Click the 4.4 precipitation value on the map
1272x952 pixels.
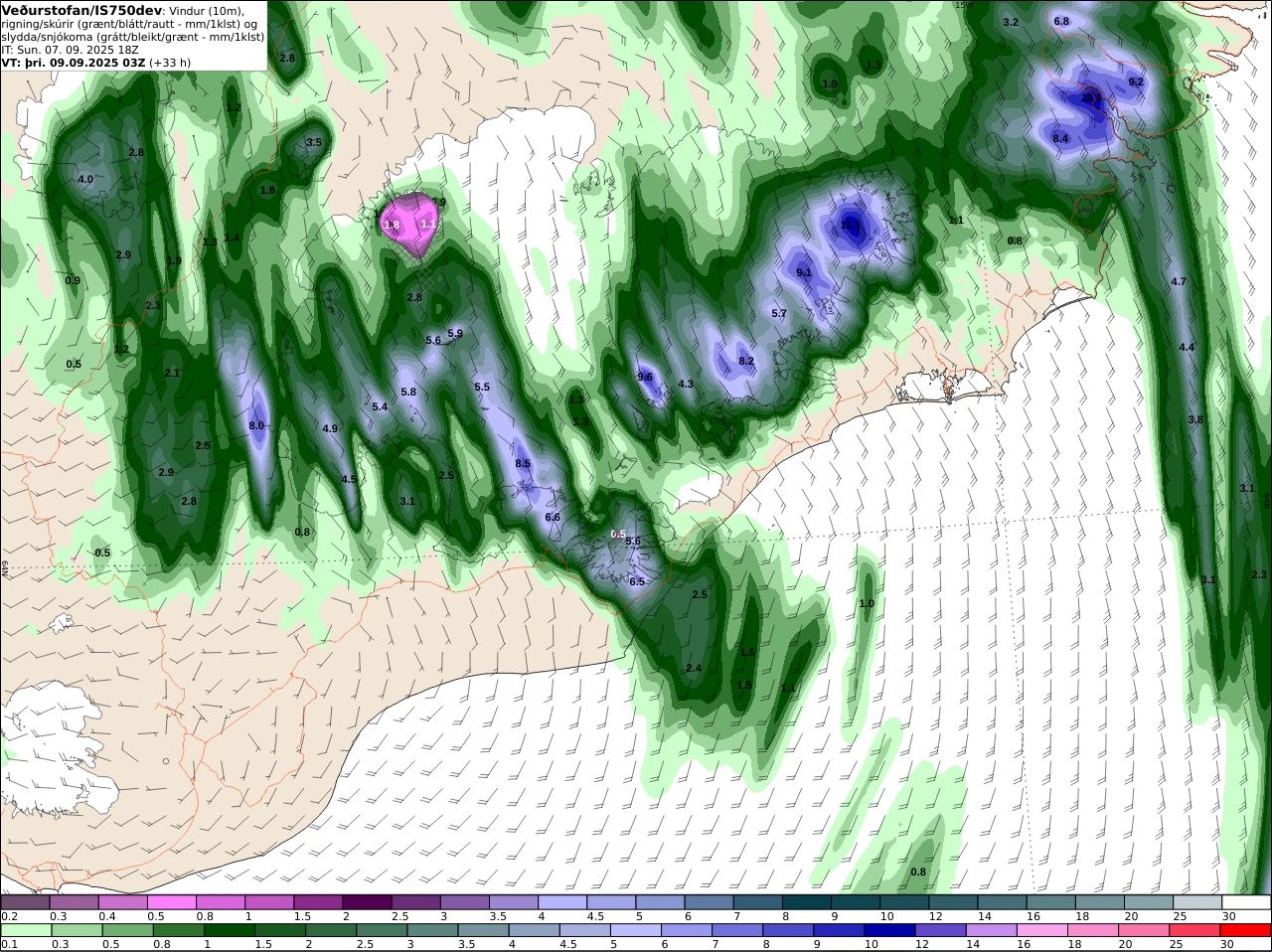(1187, 347)
